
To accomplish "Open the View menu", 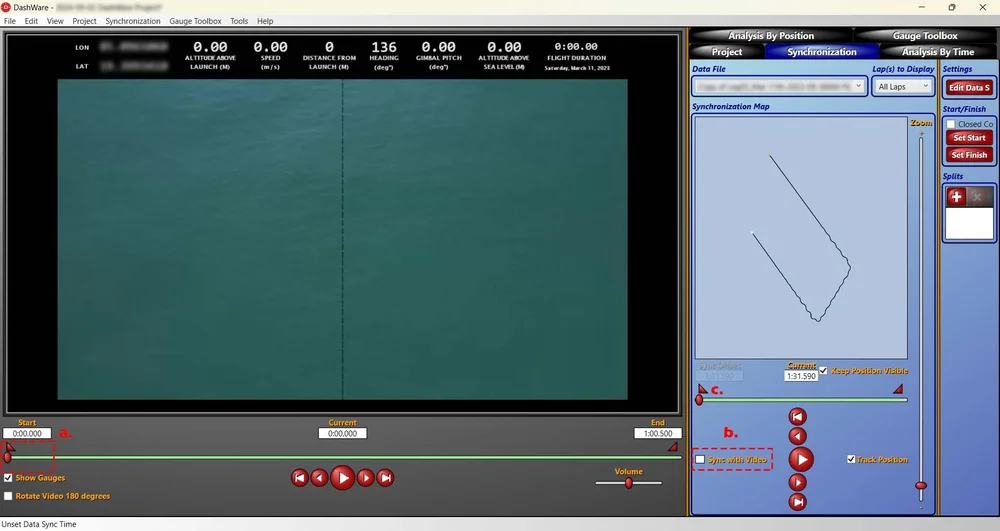I will coord(55,21).
